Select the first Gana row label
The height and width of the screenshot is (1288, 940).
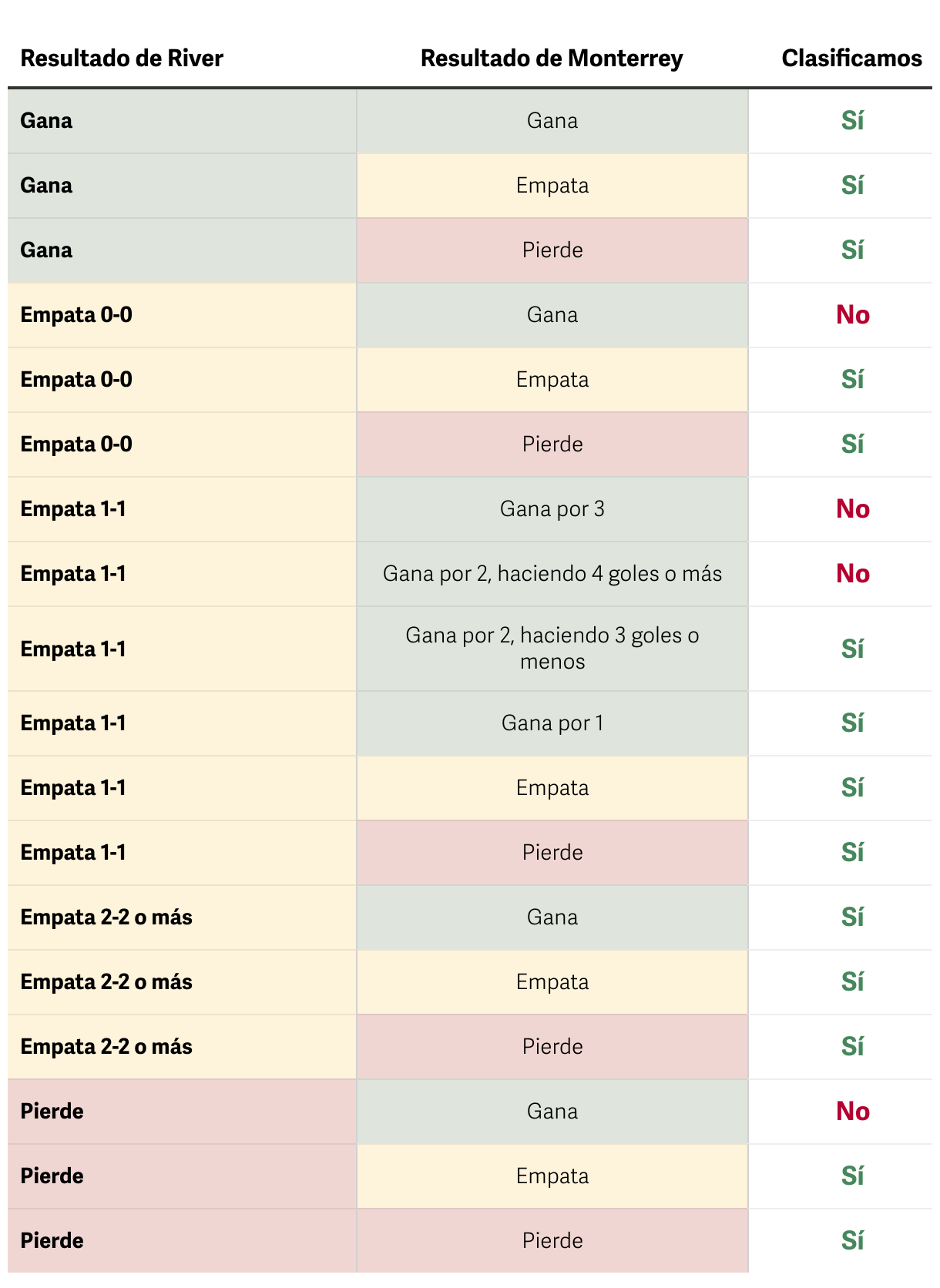46,121
